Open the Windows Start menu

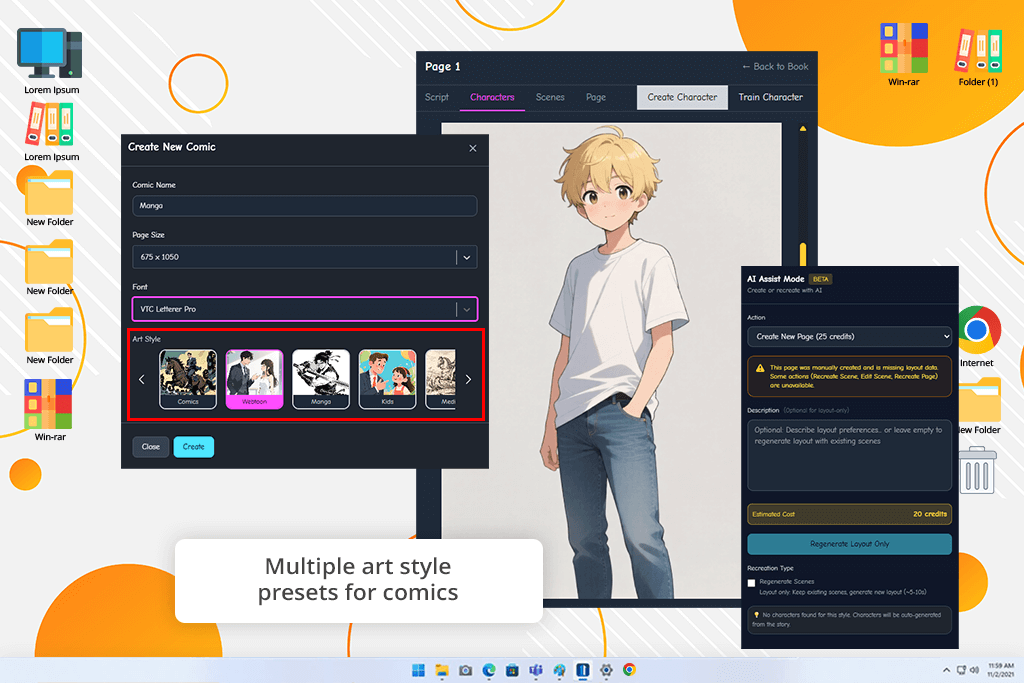pos(418,670)
